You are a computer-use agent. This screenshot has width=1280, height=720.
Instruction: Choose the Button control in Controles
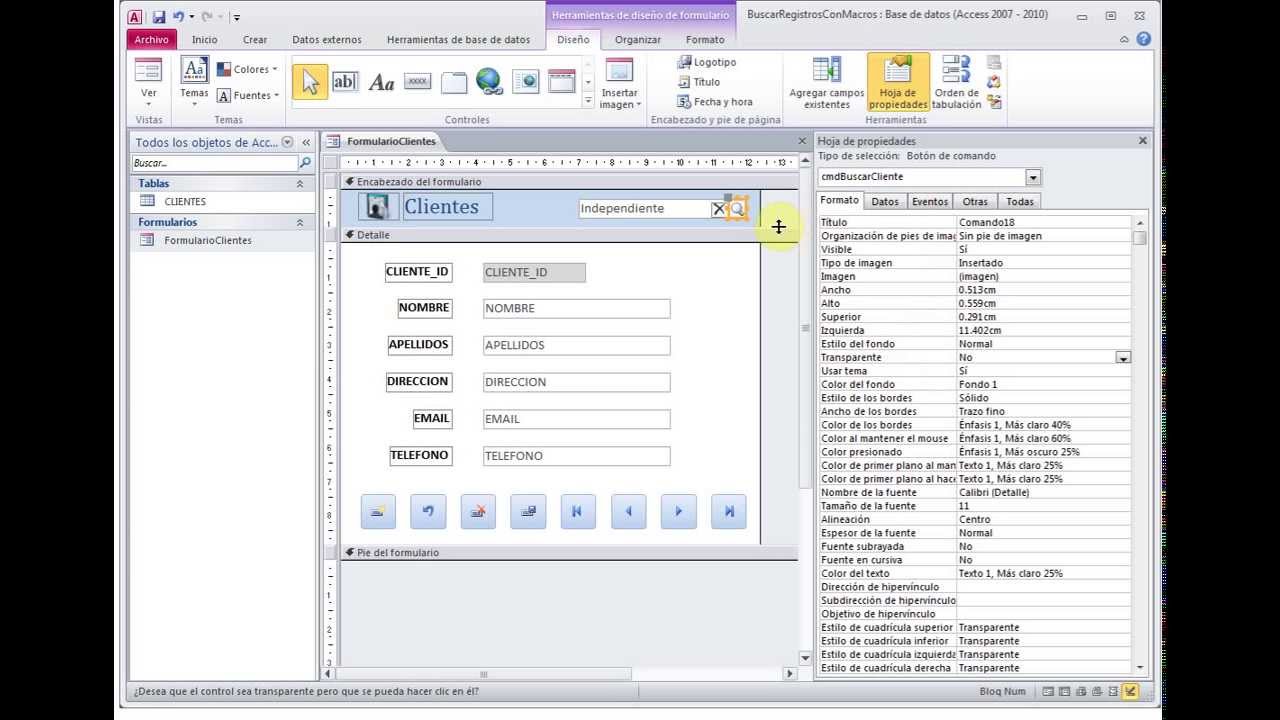pos(418,82)
